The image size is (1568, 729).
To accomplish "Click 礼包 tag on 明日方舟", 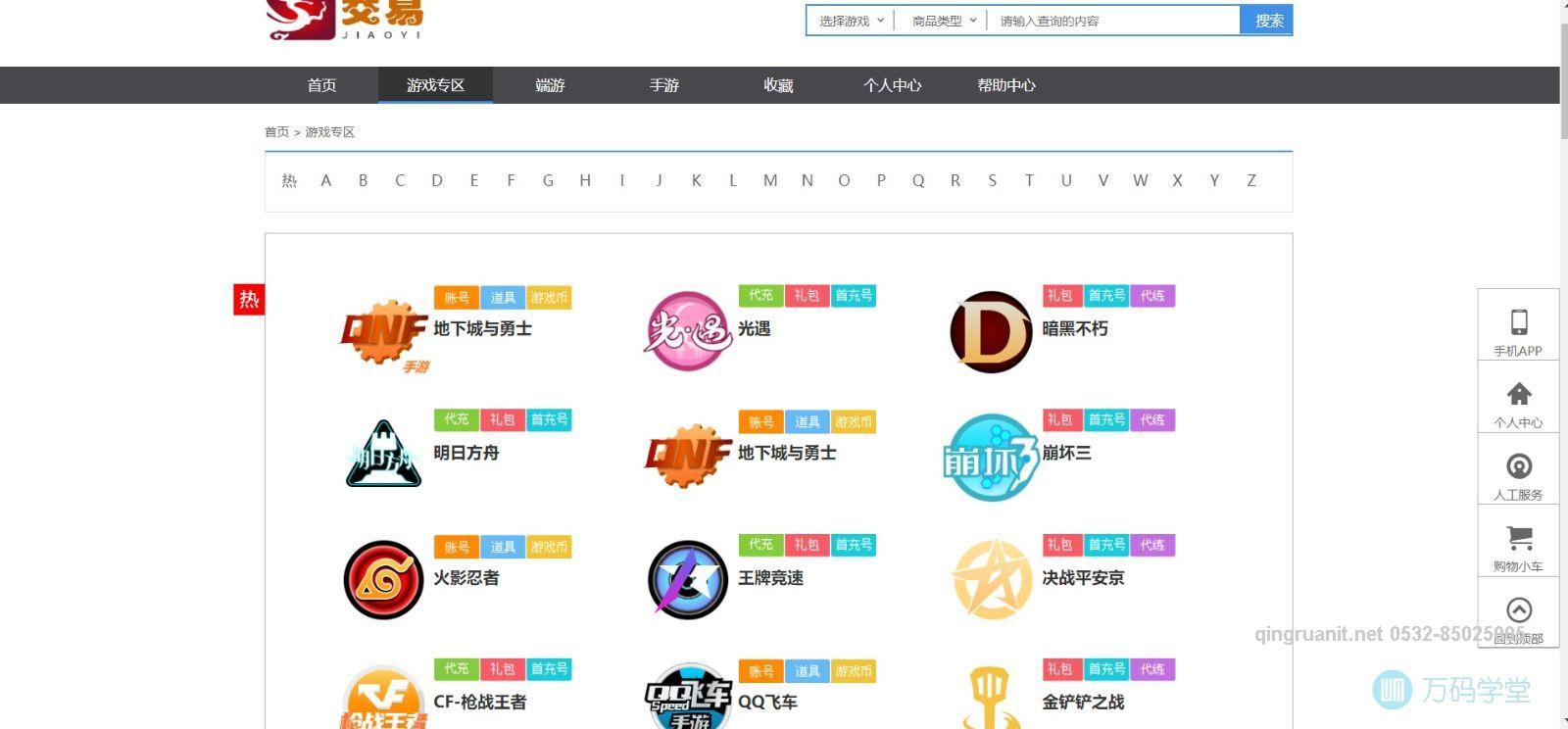I will [503, 419].
